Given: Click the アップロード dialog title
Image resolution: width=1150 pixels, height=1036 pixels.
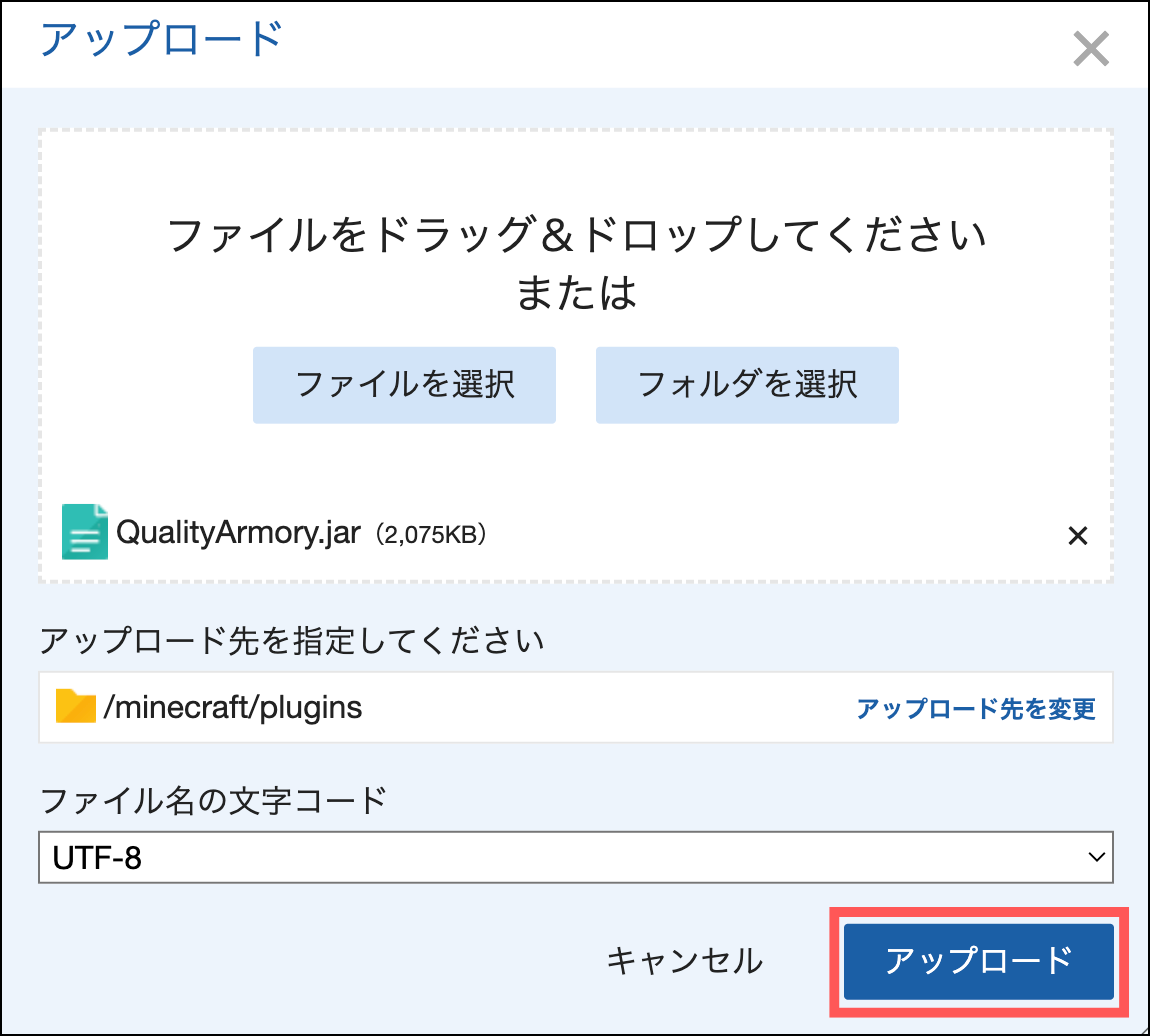Looking at the screenshot, I should 161,38.
